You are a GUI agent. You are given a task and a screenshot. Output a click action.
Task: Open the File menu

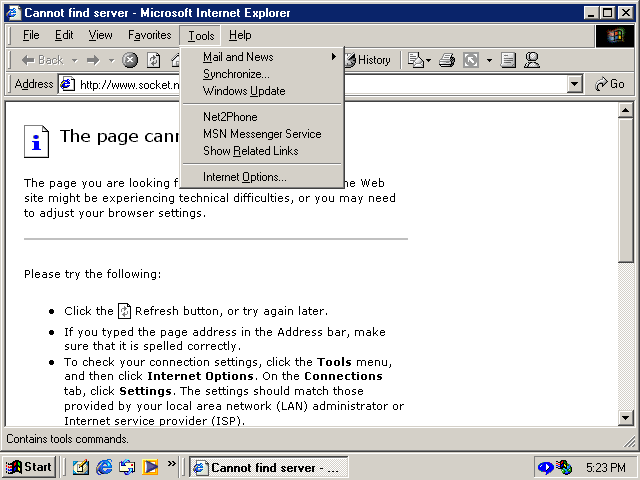tap(31, 35)
